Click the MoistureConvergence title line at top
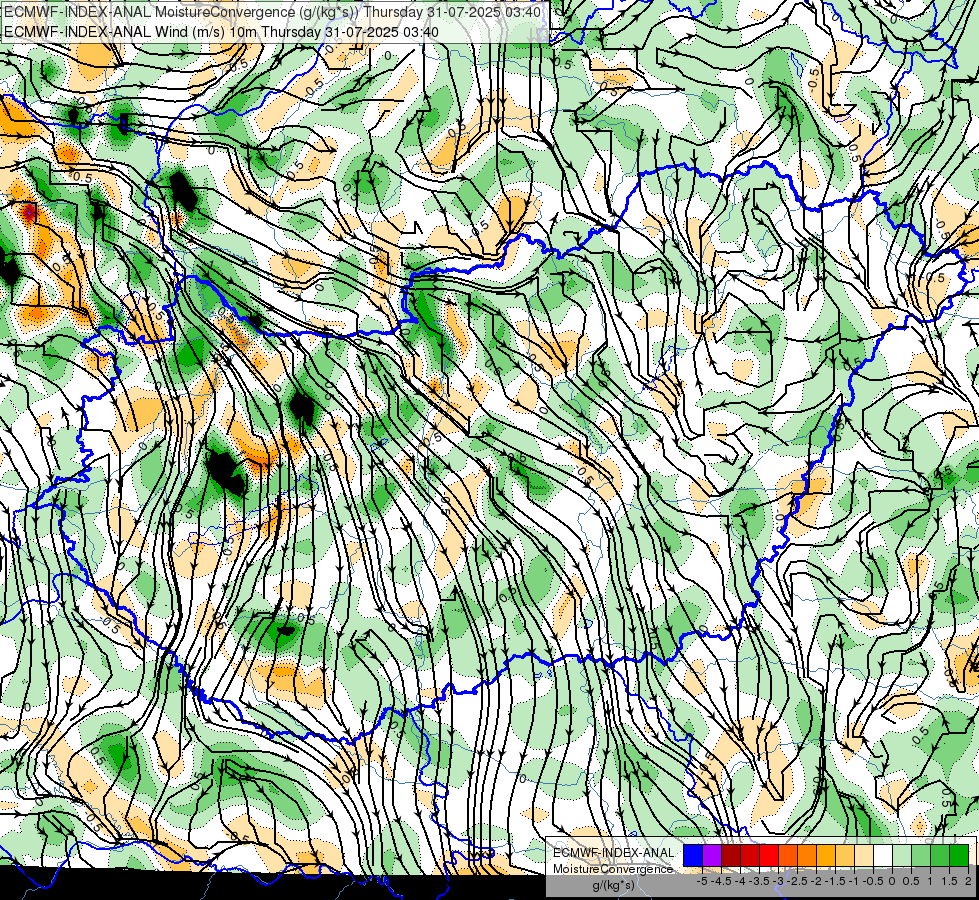 pyautogui.click(x=272, y=12)
